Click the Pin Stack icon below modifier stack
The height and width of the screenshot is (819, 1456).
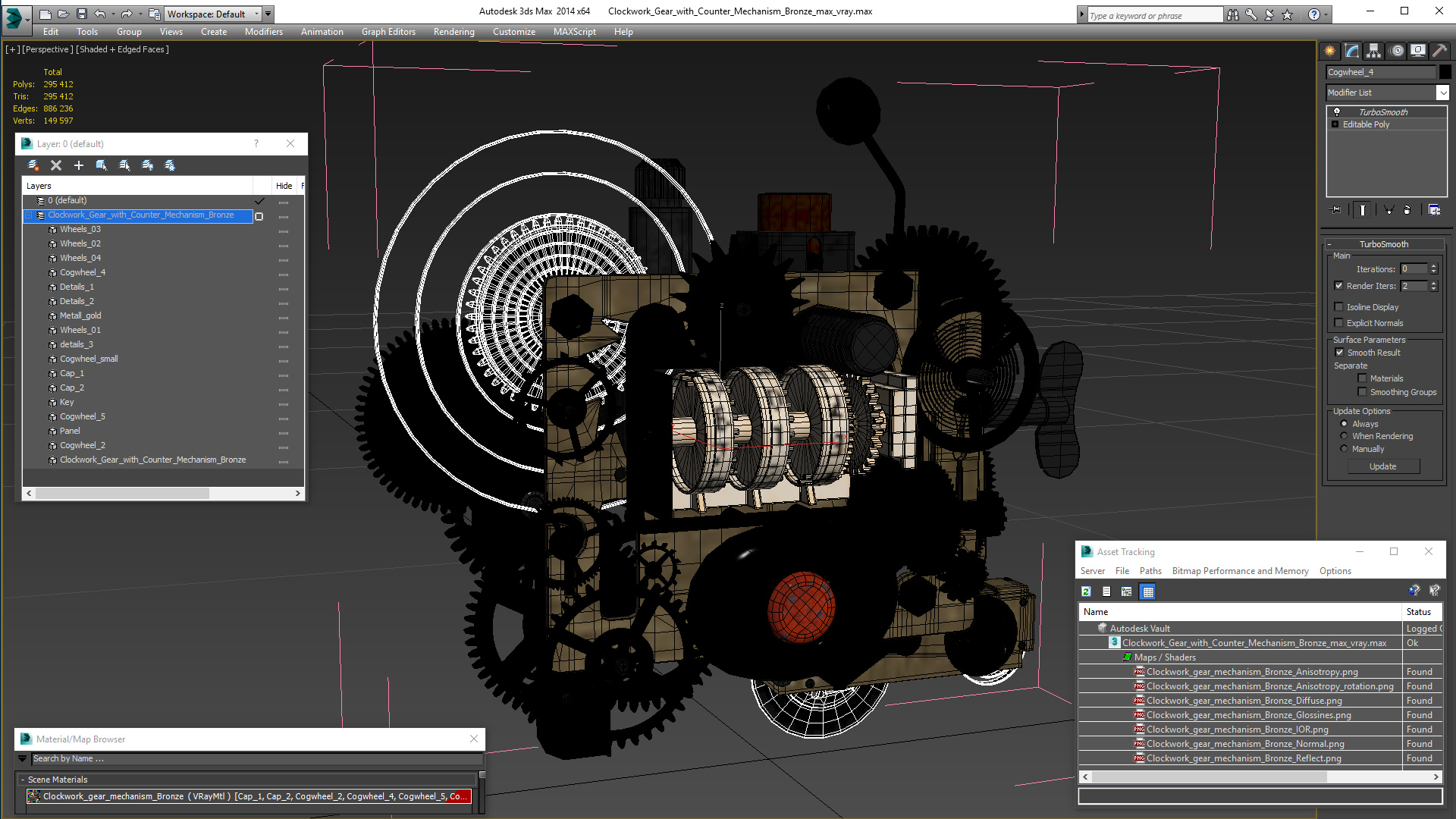[1336, 210]
